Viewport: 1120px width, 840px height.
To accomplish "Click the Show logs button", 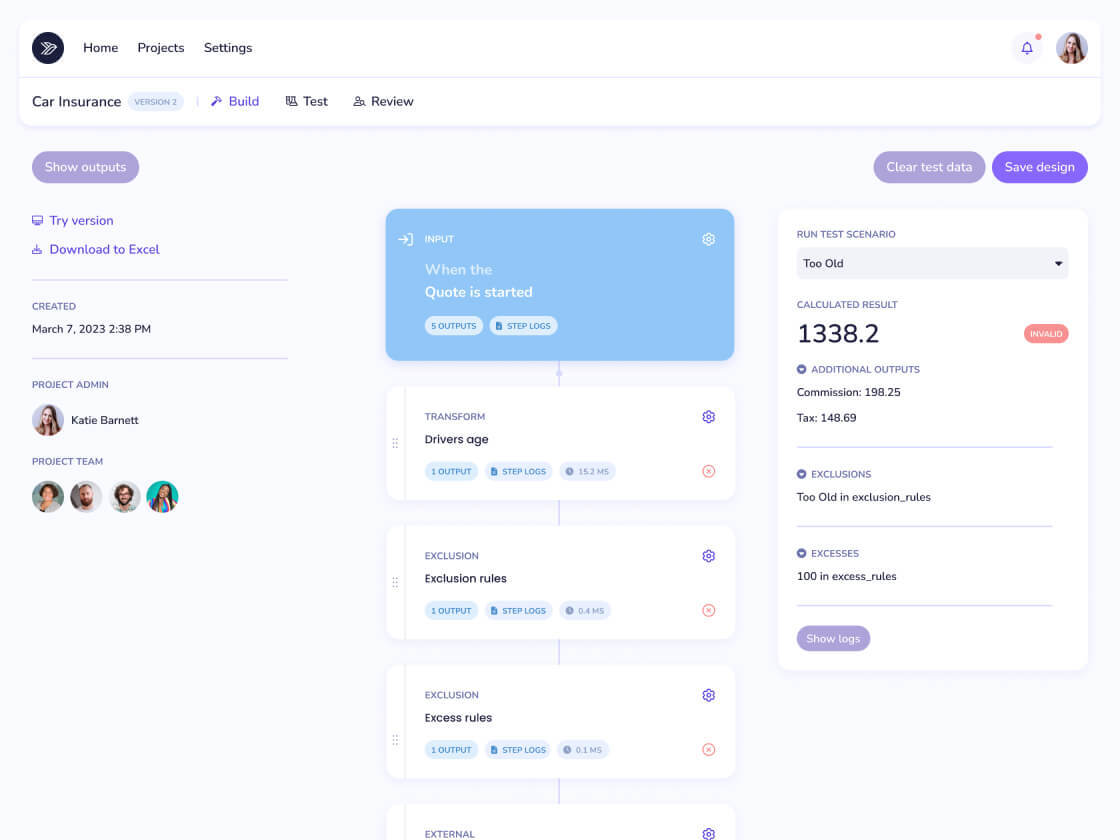I will tap(833, 638).
